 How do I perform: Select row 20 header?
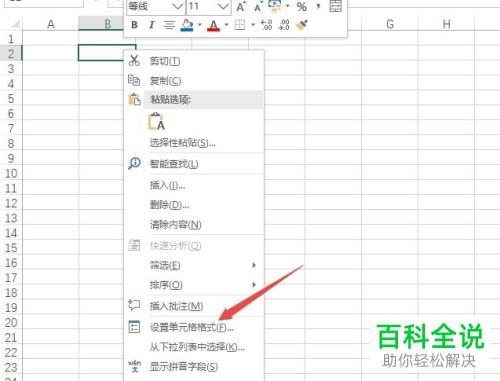pos(11,323)
